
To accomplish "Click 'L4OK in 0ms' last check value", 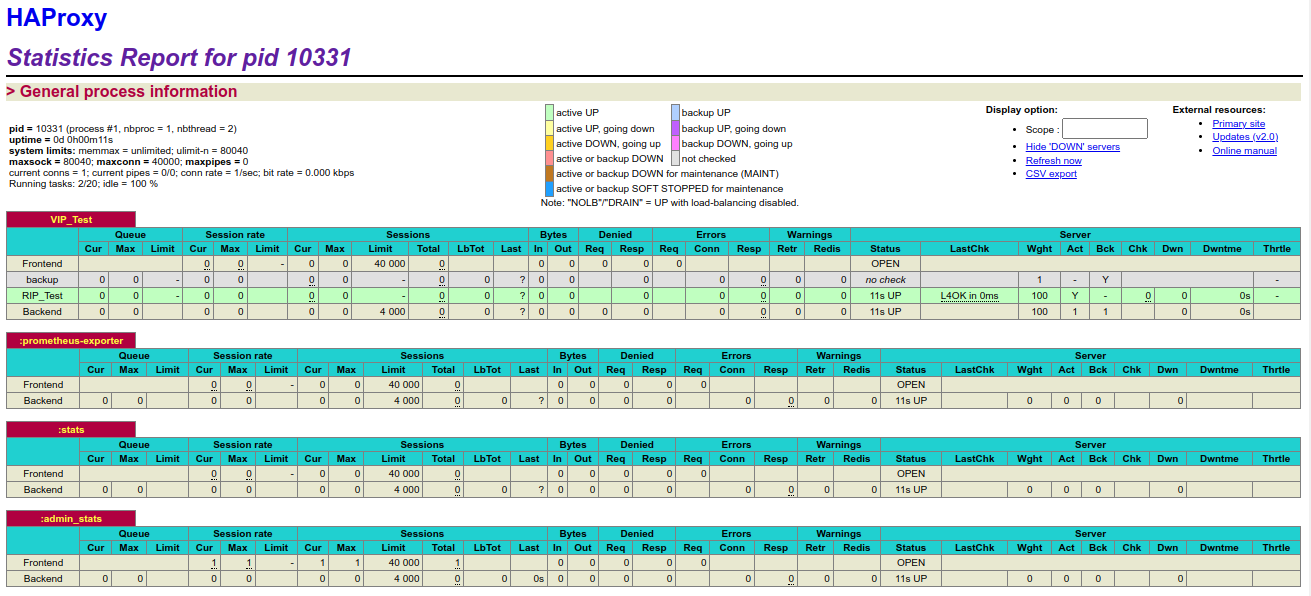I will point(969,296).
